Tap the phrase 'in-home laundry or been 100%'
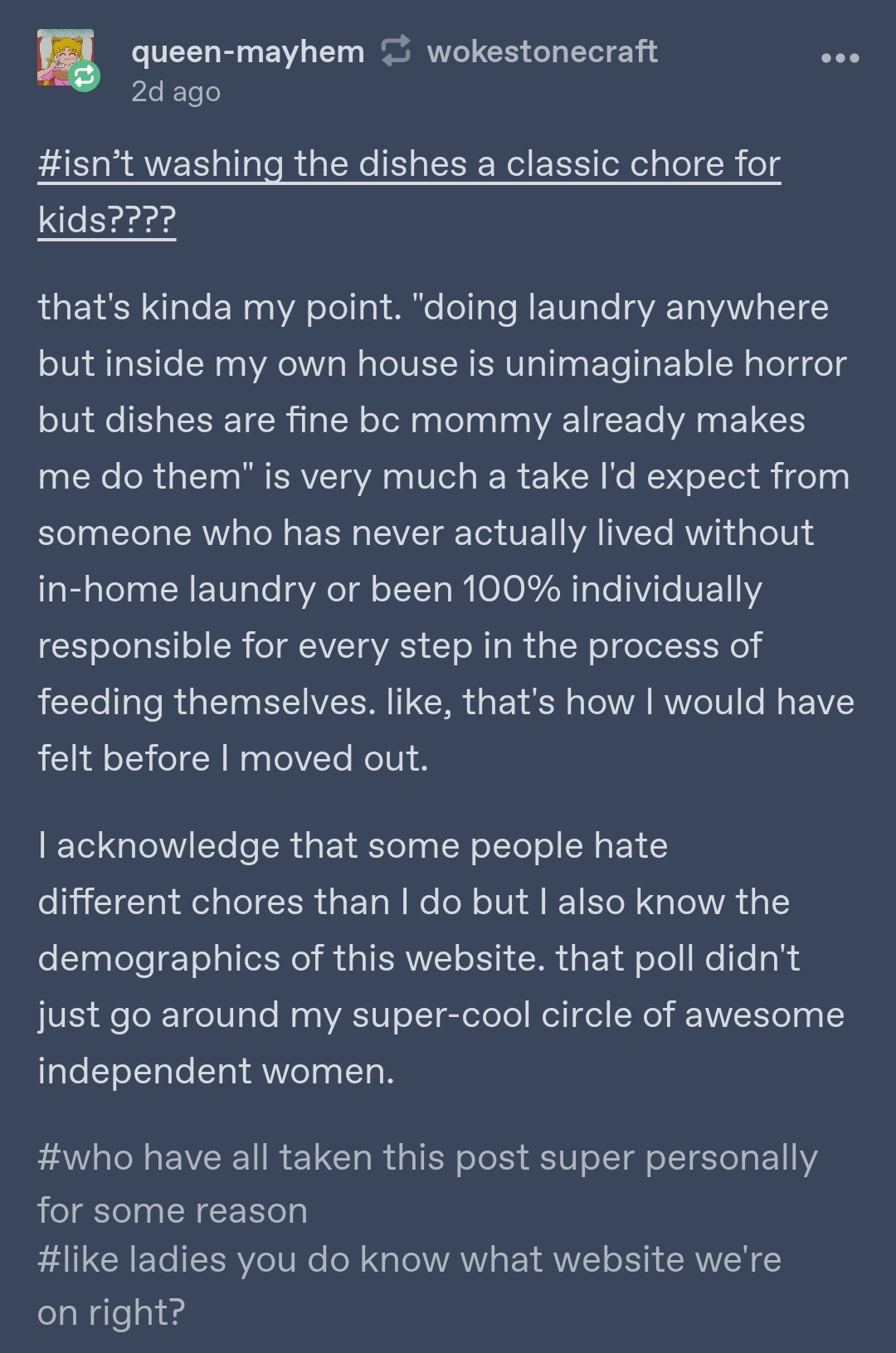 click(x=299, y=589)
